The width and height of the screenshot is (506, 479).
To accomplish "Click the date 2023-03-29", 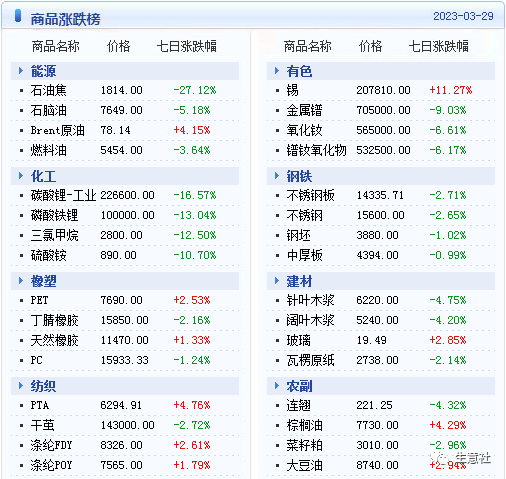I will pos(463,16).
